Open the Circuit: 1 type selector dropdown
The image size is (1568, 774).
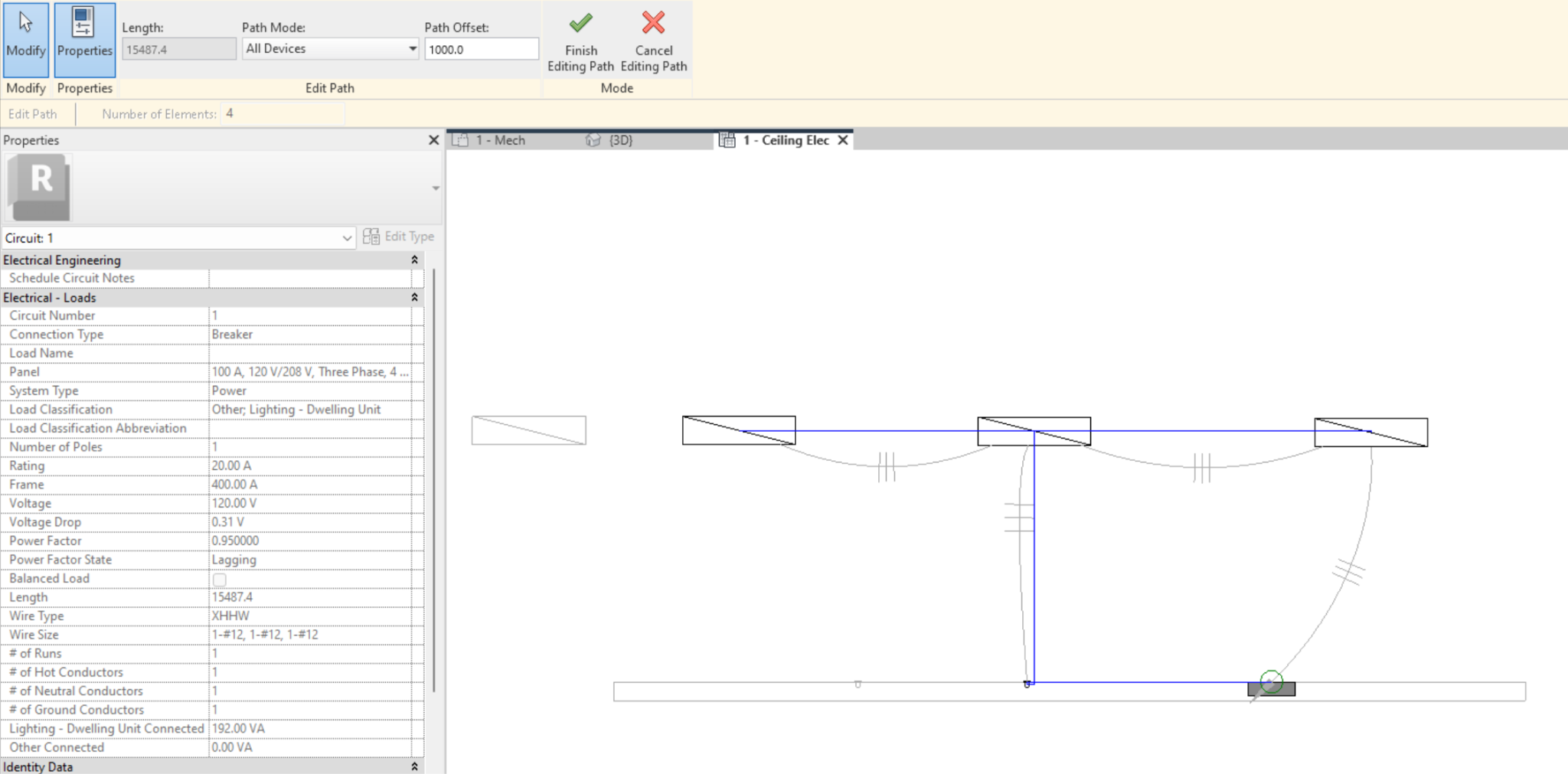click(x=178, y=238)
